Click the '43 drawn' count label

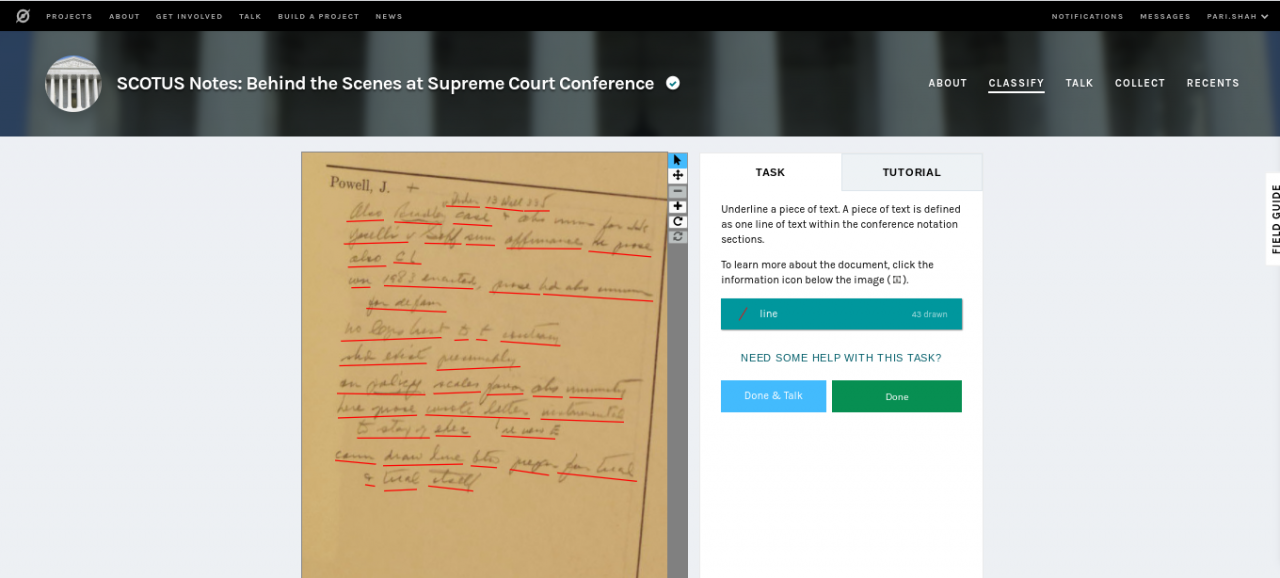pyautogui.click(x=929, y=314)
